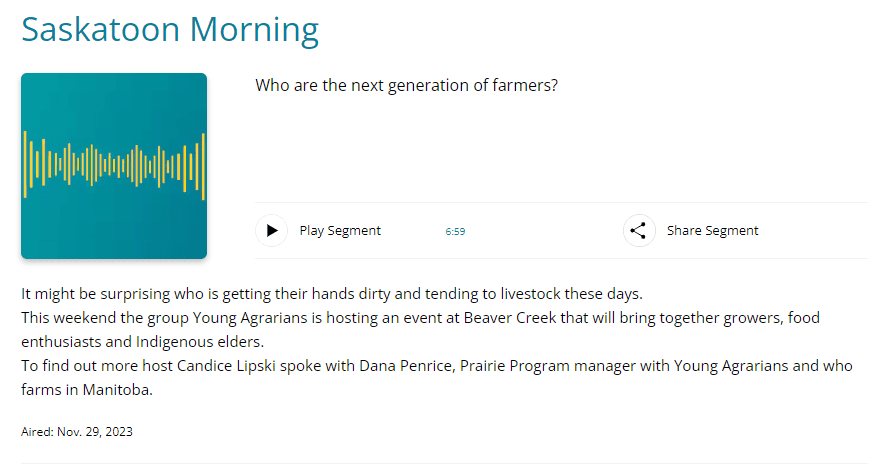
Task: Open the Saskatoon Morning show heading
Action: (170, 29)
